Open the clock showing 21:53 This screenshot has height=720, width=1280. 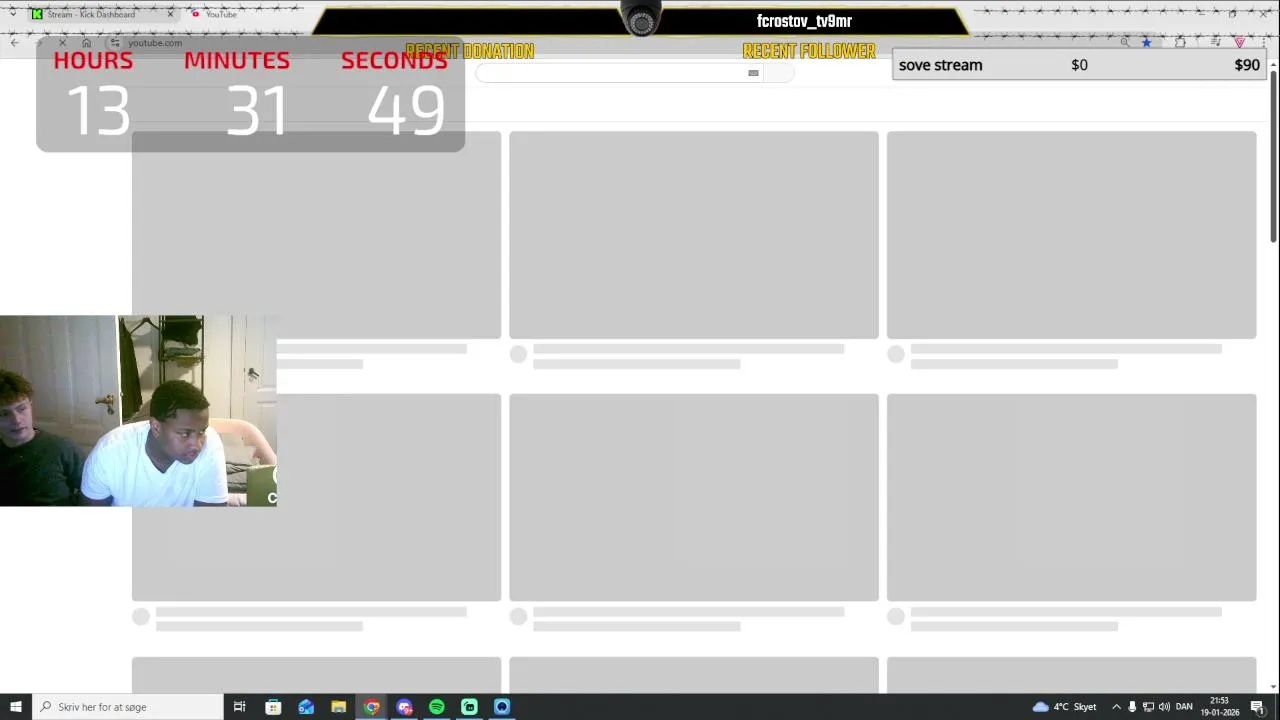click(1220, 707)
